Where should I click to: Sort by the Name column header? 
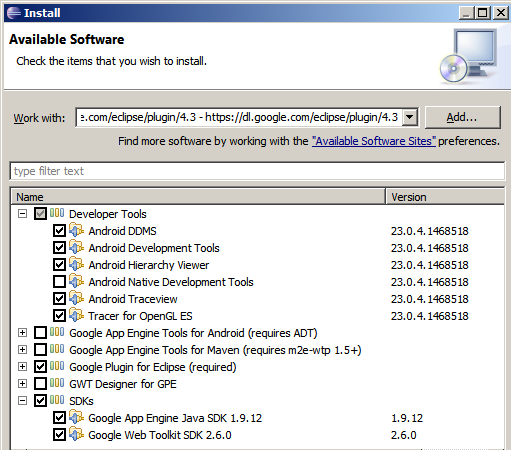click(x=198, y=197)
